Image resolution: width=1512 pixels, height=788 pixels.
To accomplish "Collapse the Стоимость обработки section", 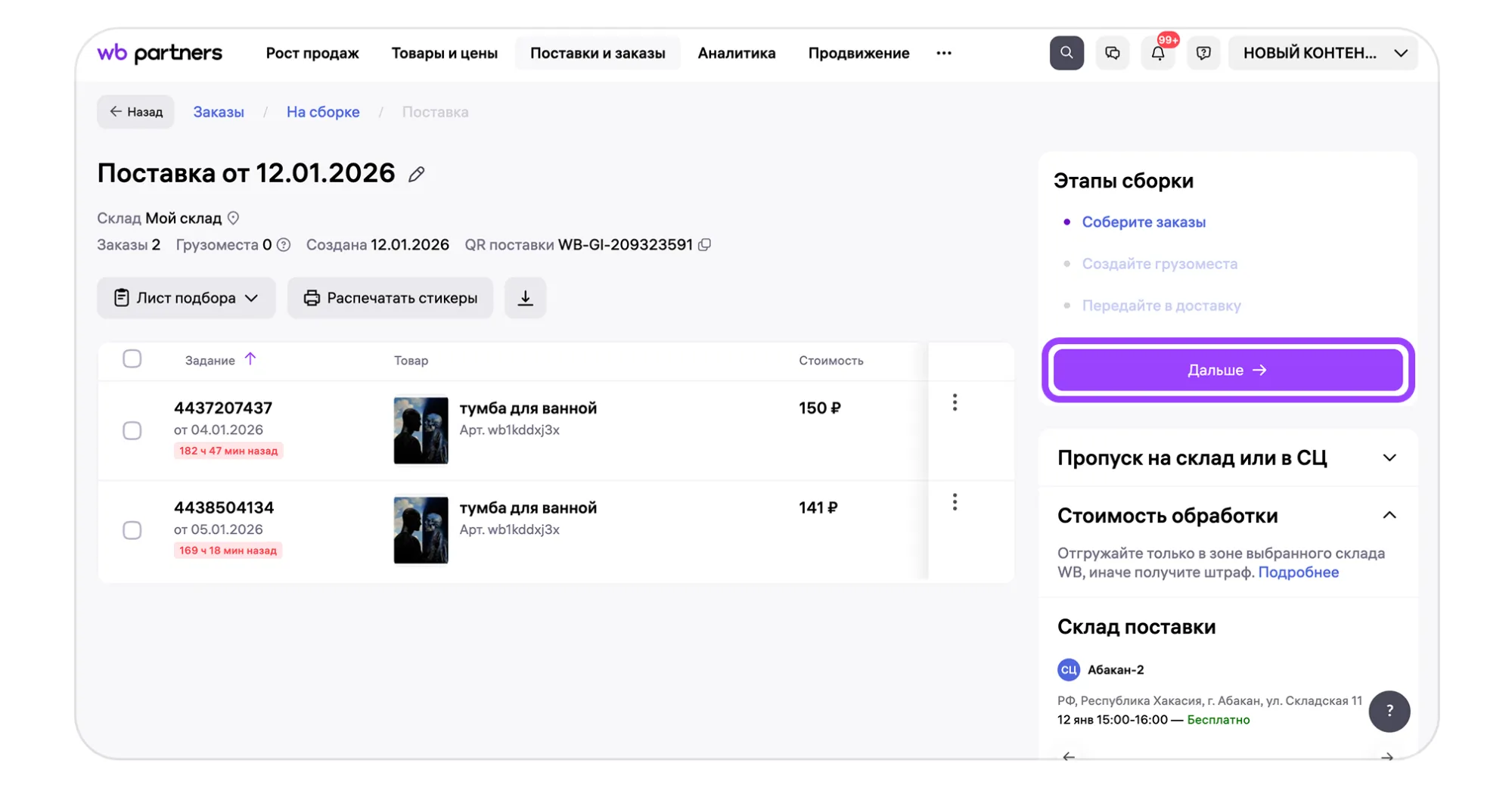I will [1389, 516].
